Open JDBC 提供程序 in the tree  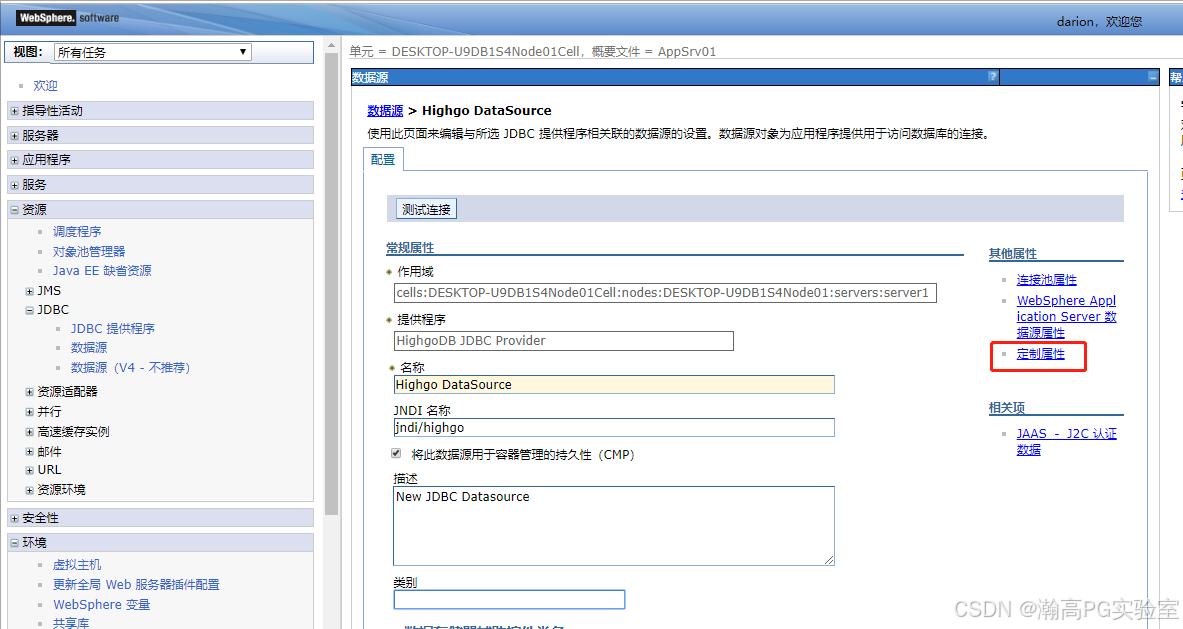112,329
